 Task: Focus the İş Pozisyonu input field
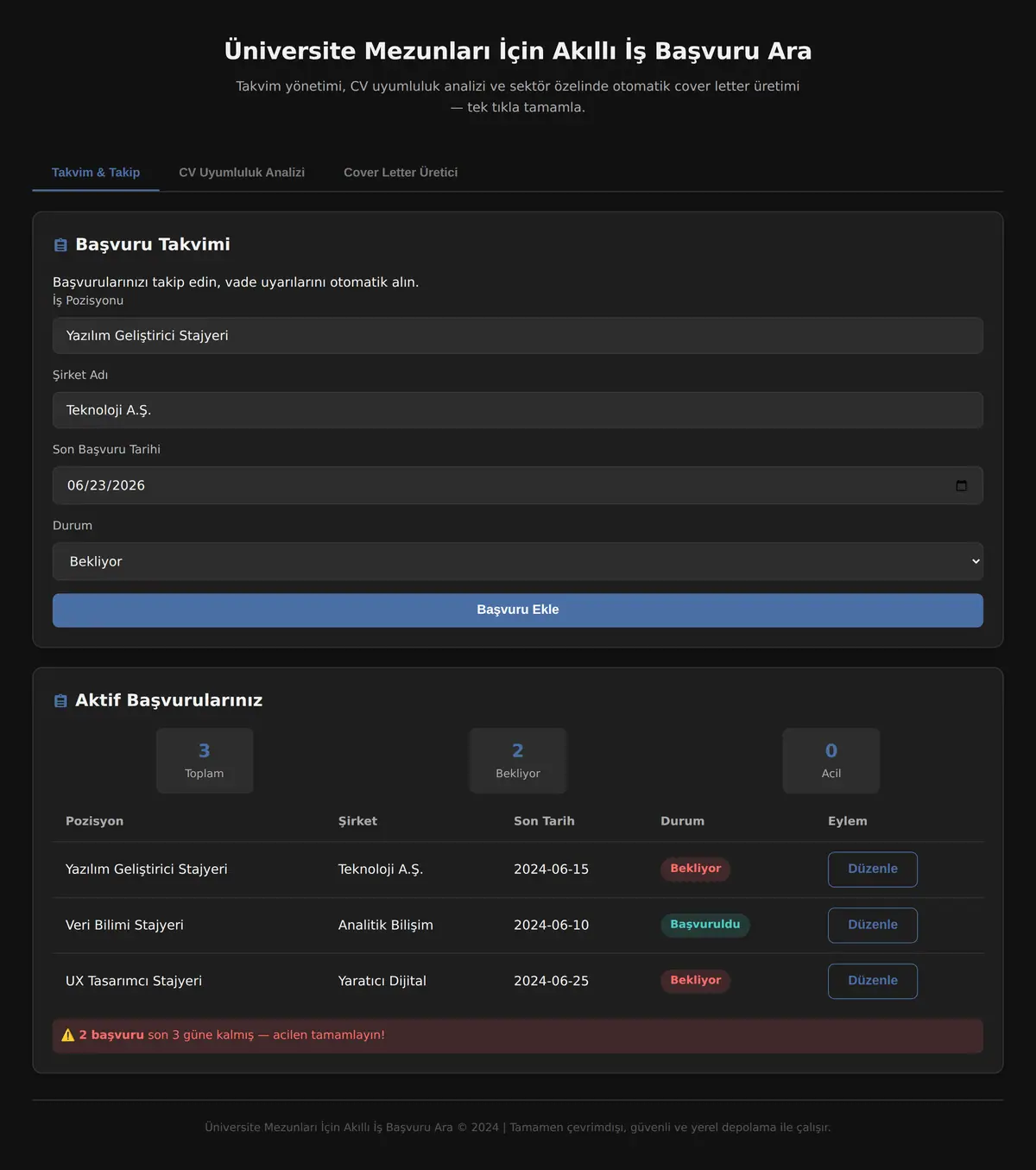point(518,336)
